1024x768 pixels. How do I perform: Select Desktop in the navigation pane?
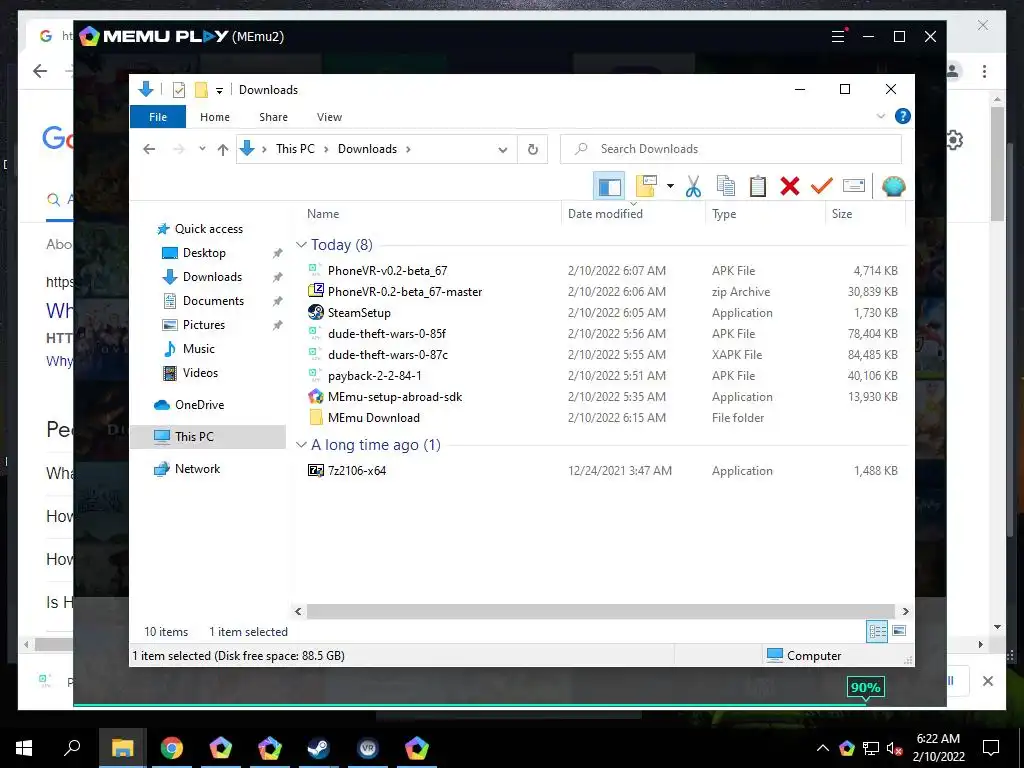[204, 253]
